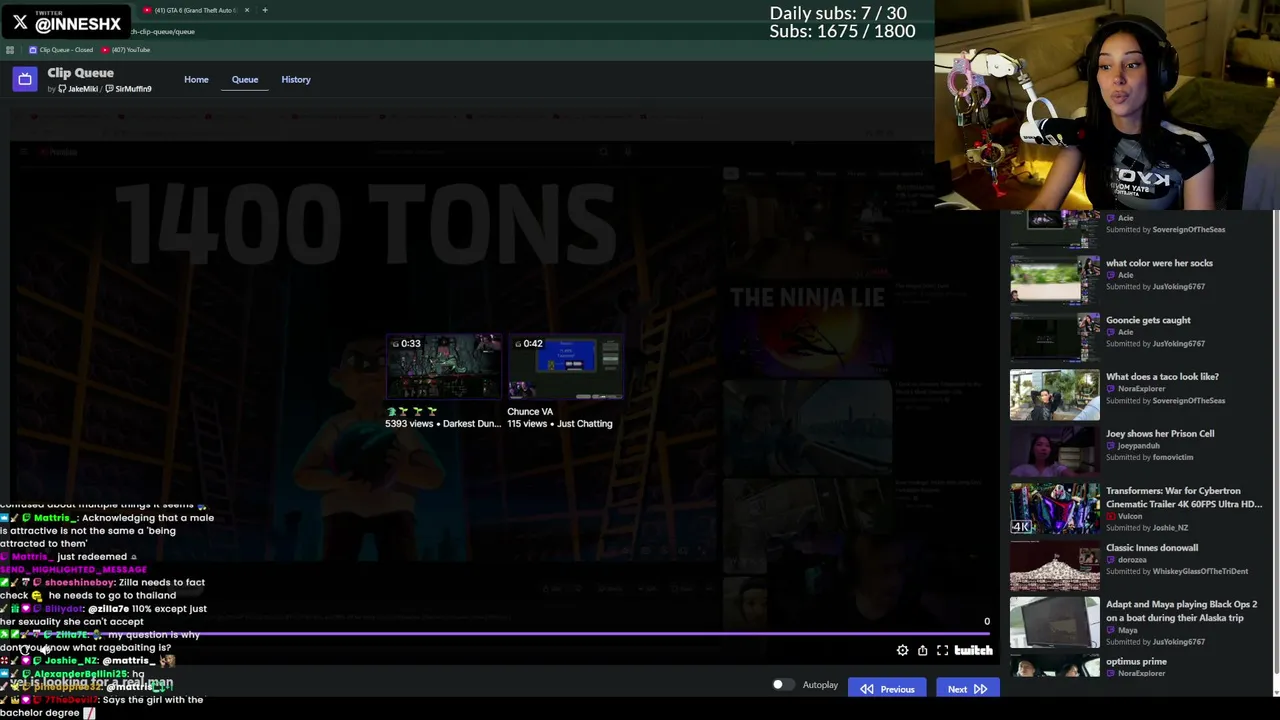Open the (407) YouTube bookmark

pos(126,50)
